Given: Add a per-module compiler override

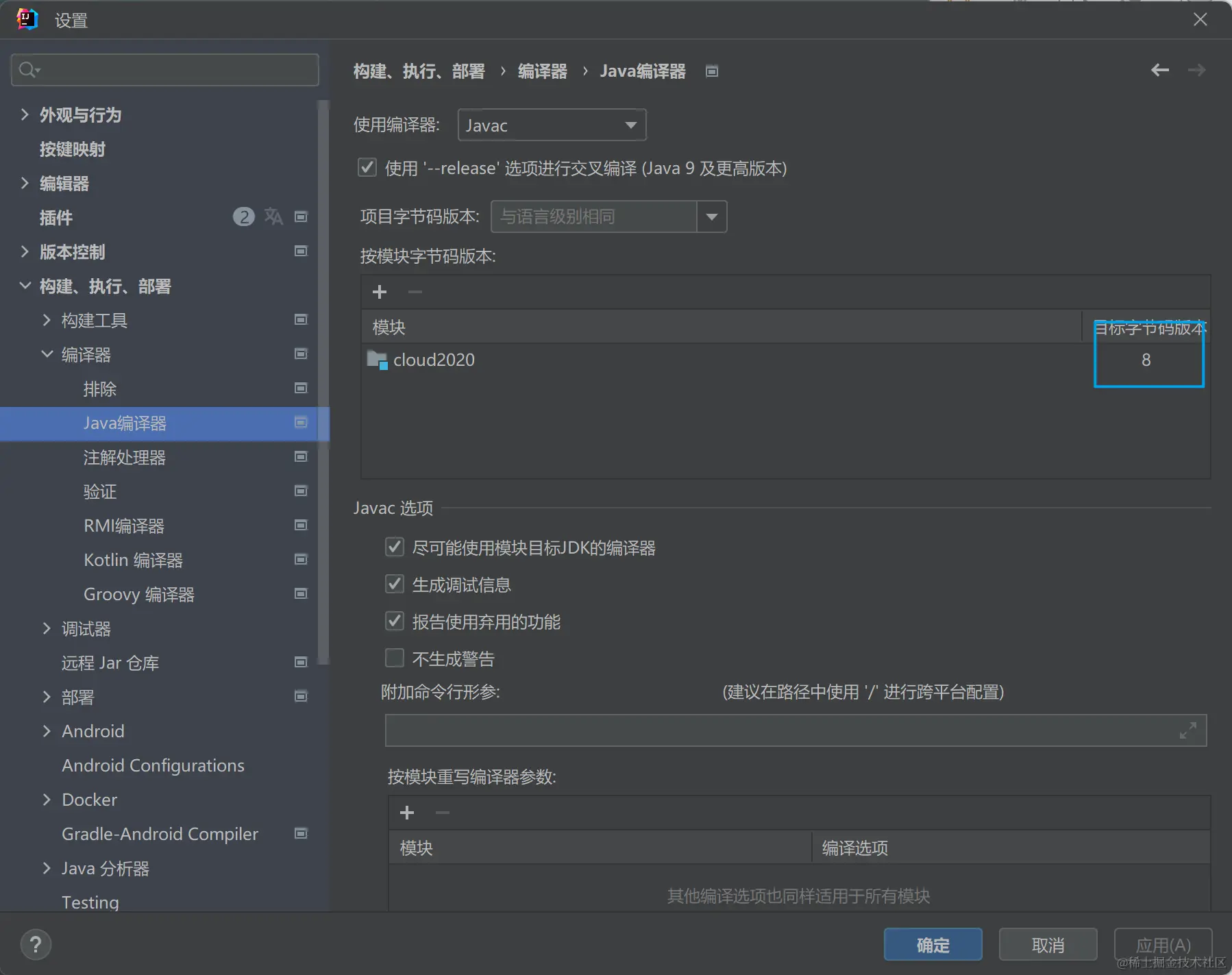Looking at the screenshot, I should click(x=407, y=813).
